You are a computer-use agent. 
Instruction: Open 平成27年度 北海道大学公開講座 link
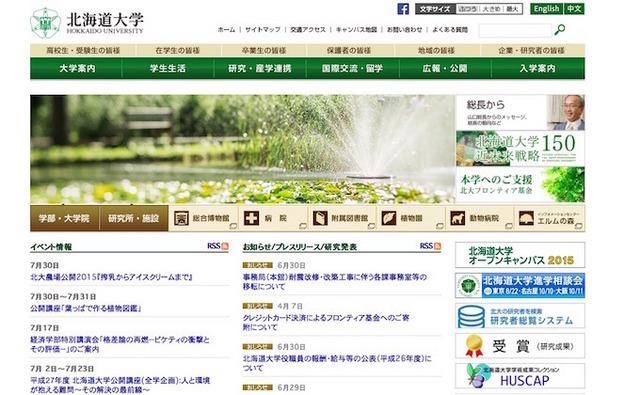[120, 385]
